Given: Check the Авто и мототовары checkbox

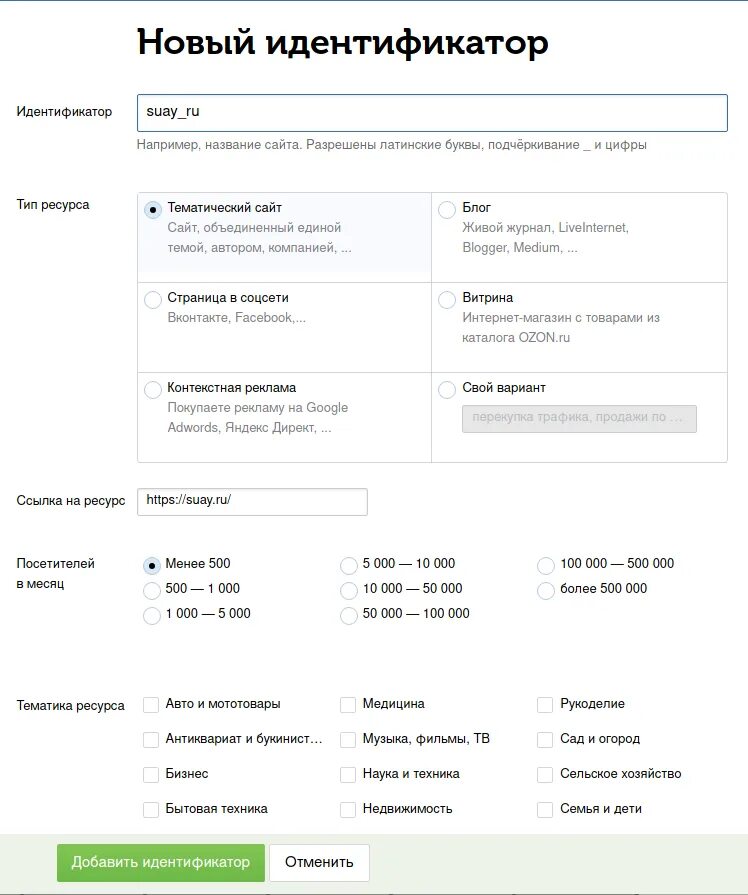Looking at the screenshot, I should [x=151, y=705].
